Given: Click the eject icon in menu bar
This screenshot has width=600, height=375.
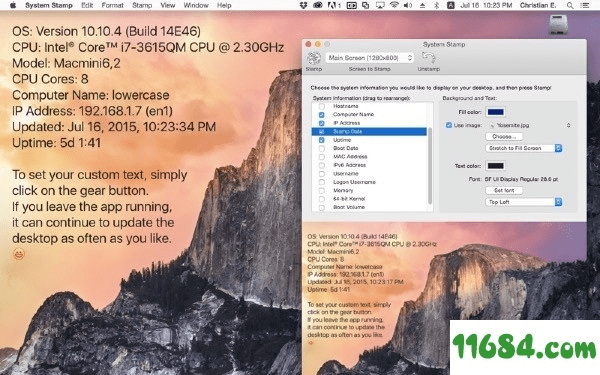Looking at the screenshot, I should tap(422, 5).
